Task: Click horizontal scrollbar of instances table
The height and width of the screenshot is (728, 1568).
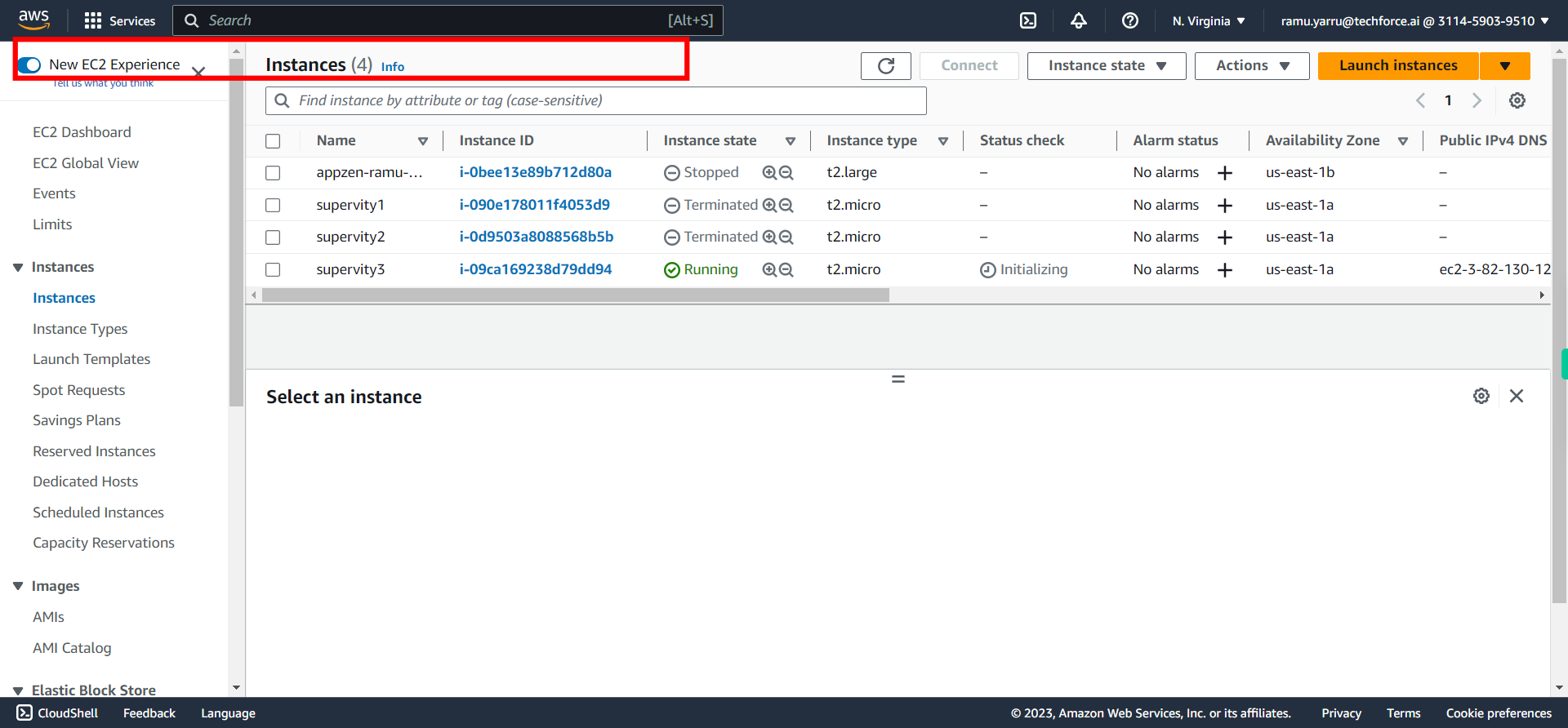Action: (x=576, y=295)
